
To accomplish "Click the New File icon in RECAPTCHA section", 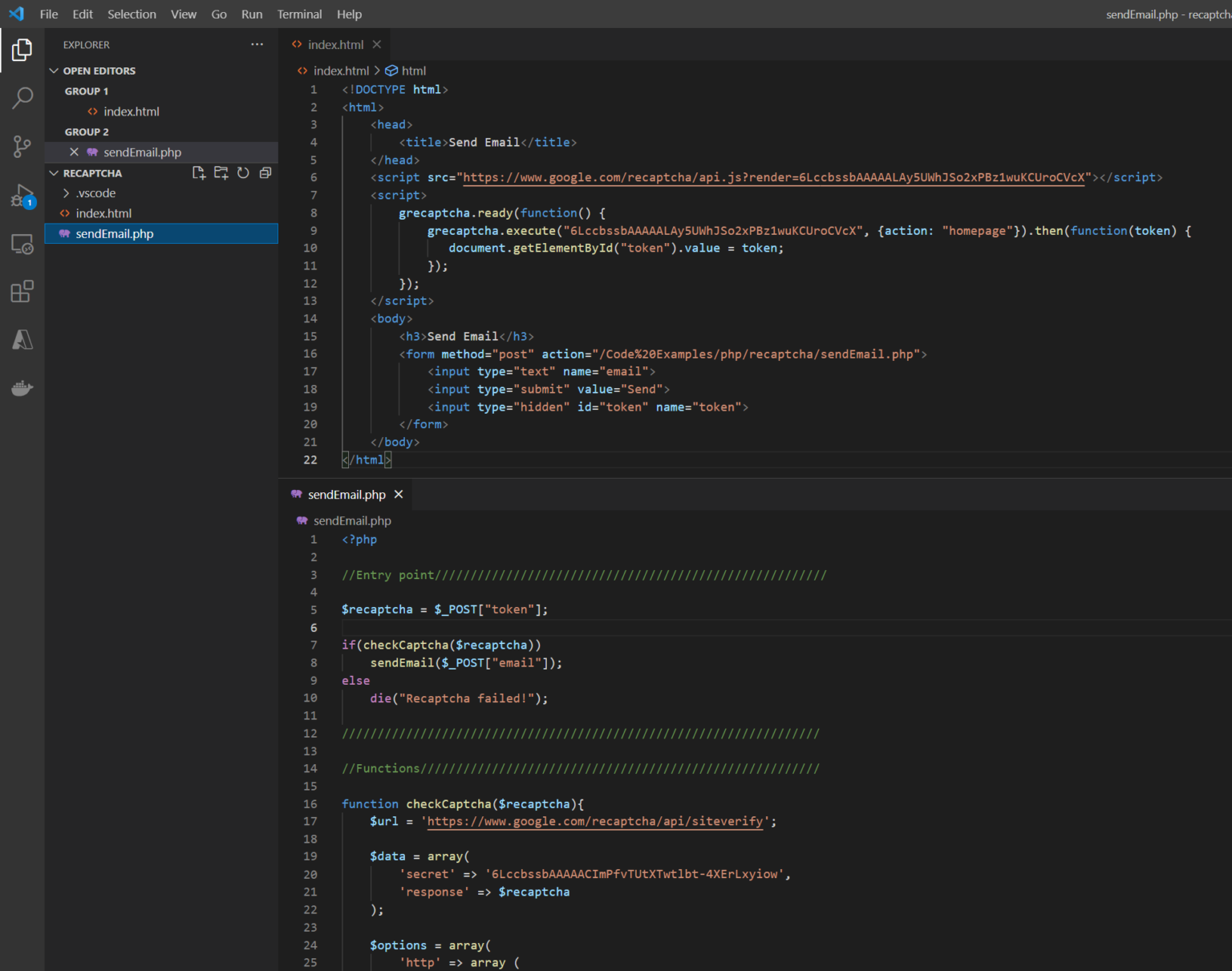I will pos(199,173).
